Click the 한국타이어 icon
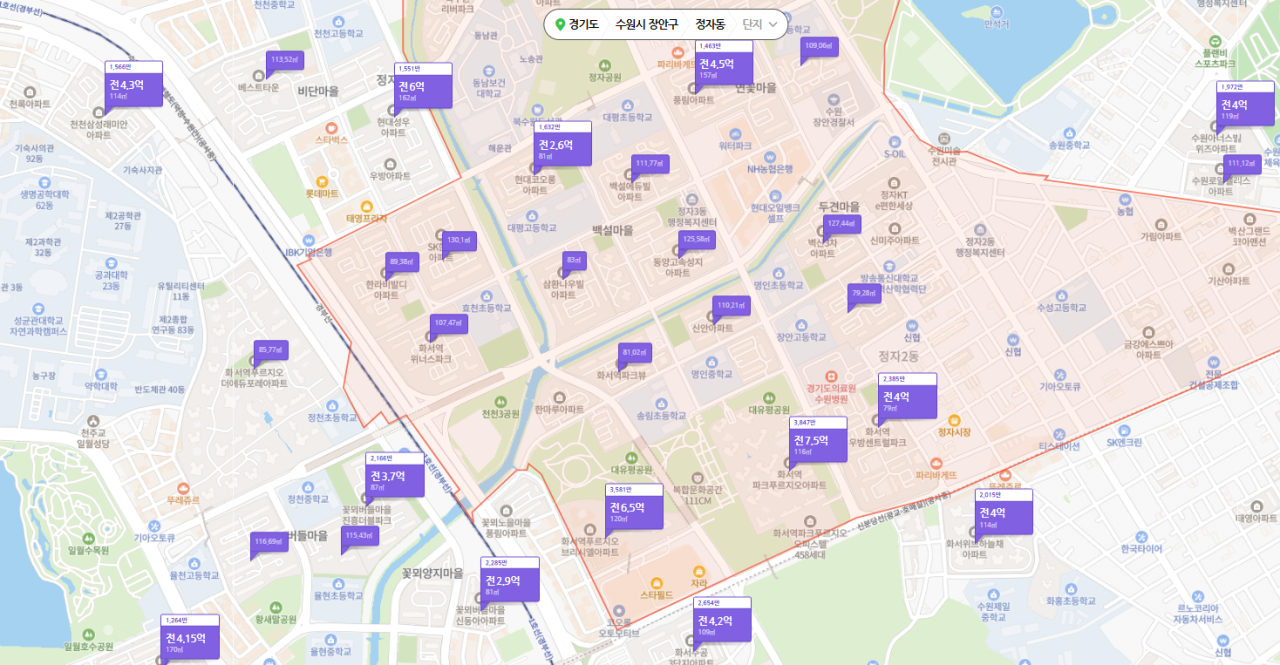This screenshot has height=665, width=1280. (x=1140, y=535)
